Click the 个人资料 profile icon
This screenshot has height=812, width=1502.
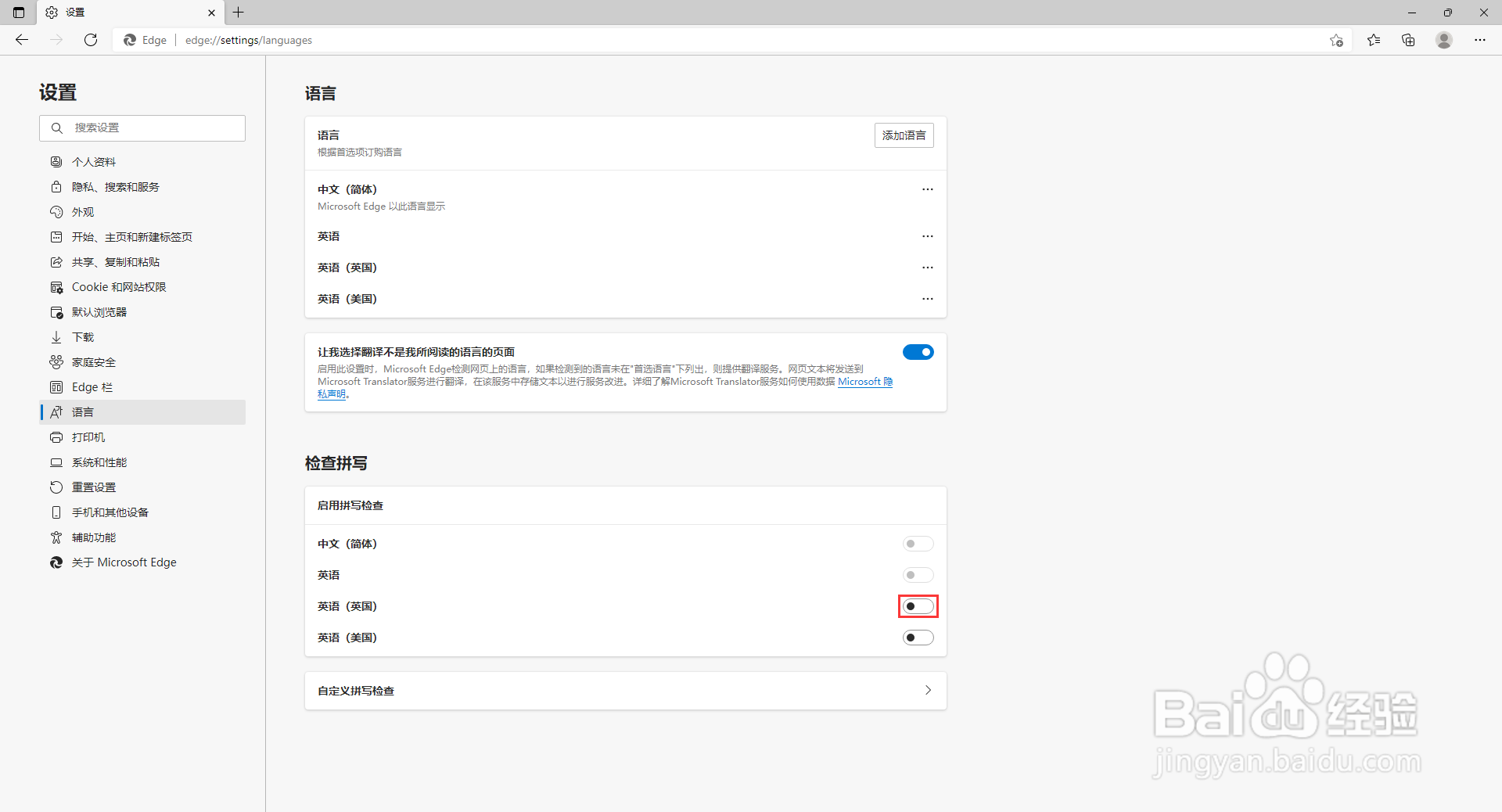click(56, 162)
